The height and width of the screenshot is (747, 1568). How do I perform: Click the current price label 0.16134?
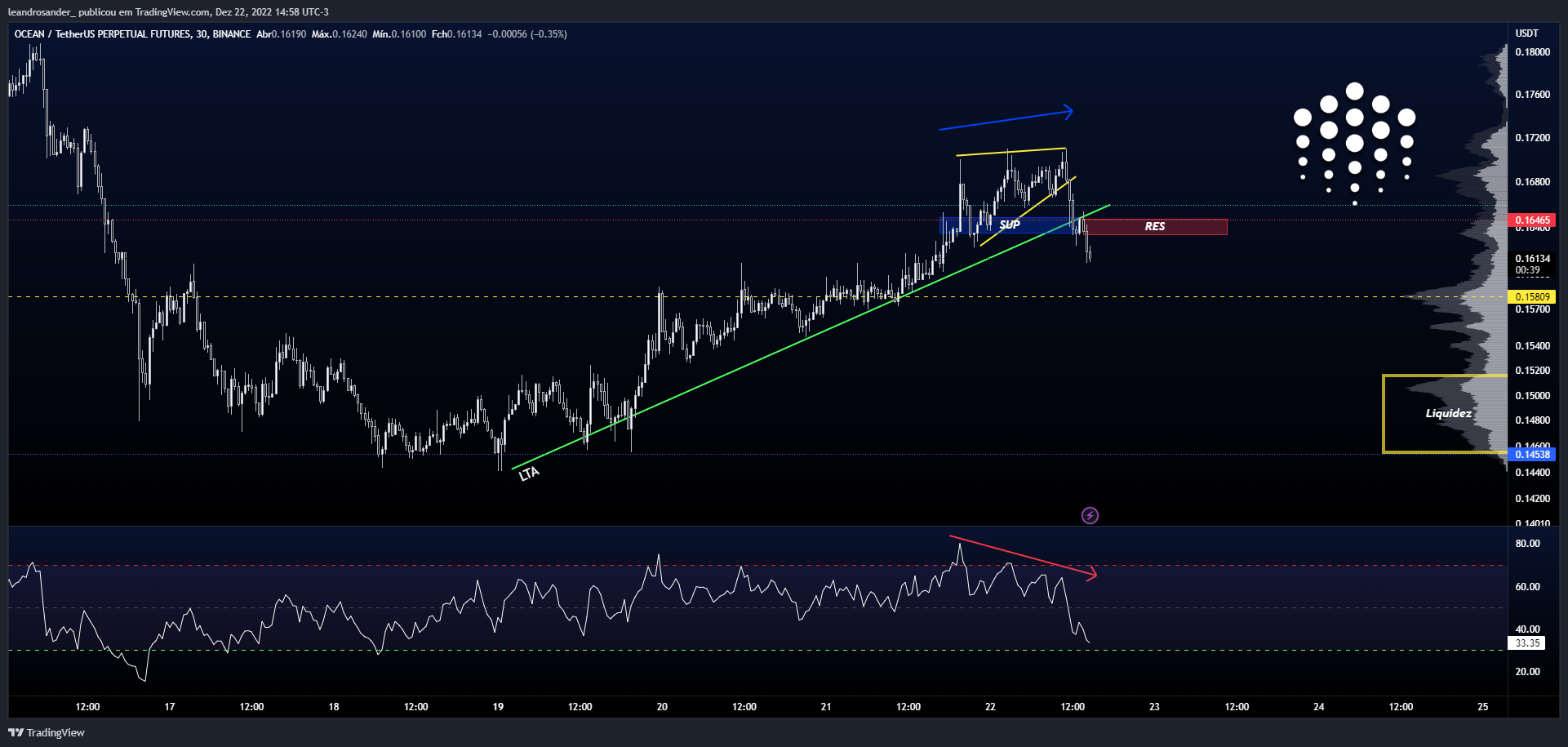click(1532, 259)
